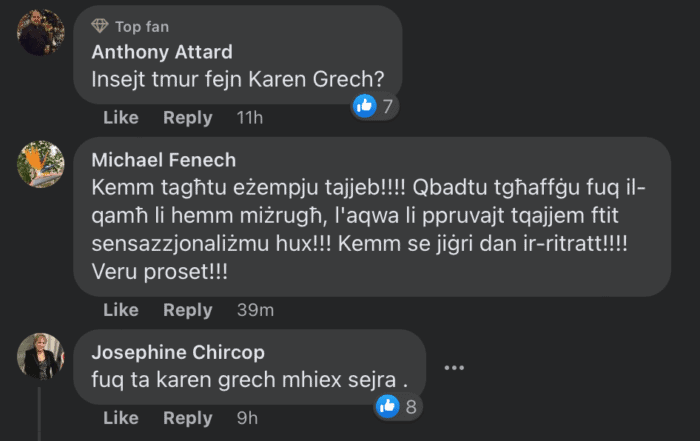Image resolution: width=700 pixels, height=441 pixels.
Task: Like Josephine Chircop's comment
Action: click(121, 418)
